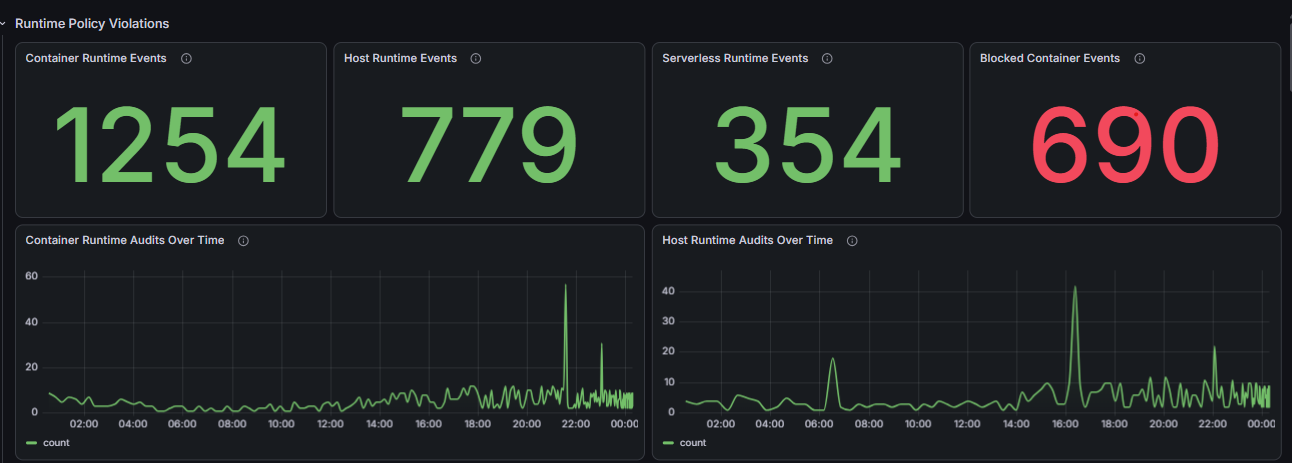Screen dimensions: 1292x463
Task: Click the 22:00 x-axis label in Container Audits chart
Action: pos(576,423)
